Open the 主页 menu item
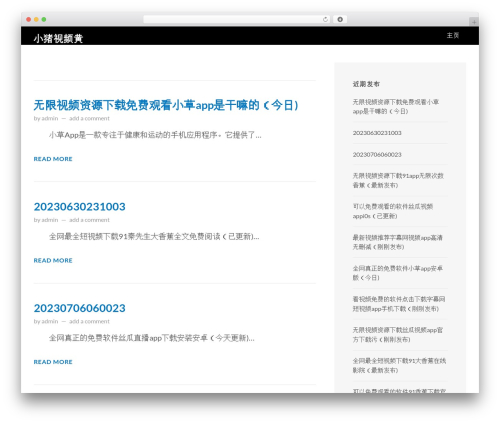 (453, 35)
